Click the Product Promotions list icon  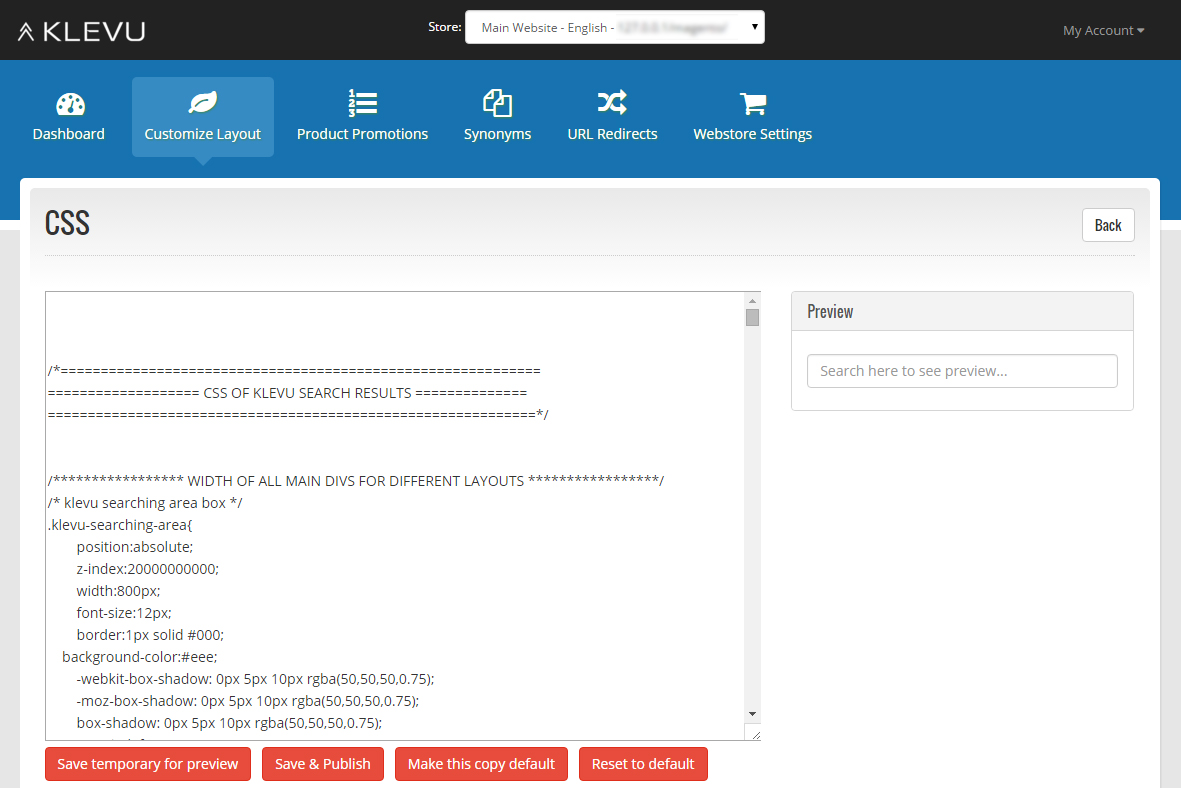(362, 103)
